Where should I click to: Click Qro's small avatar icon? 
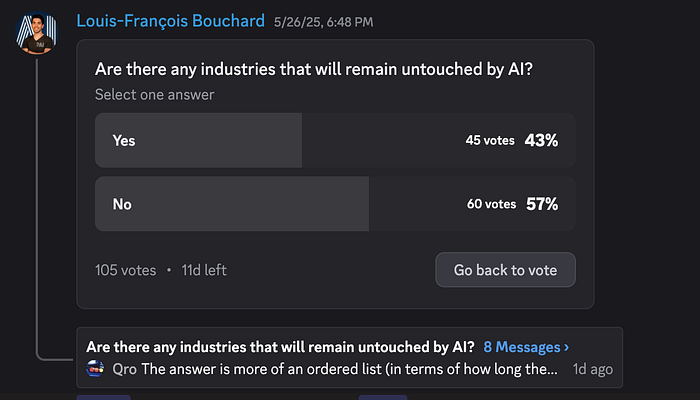(x=95, y=368)
